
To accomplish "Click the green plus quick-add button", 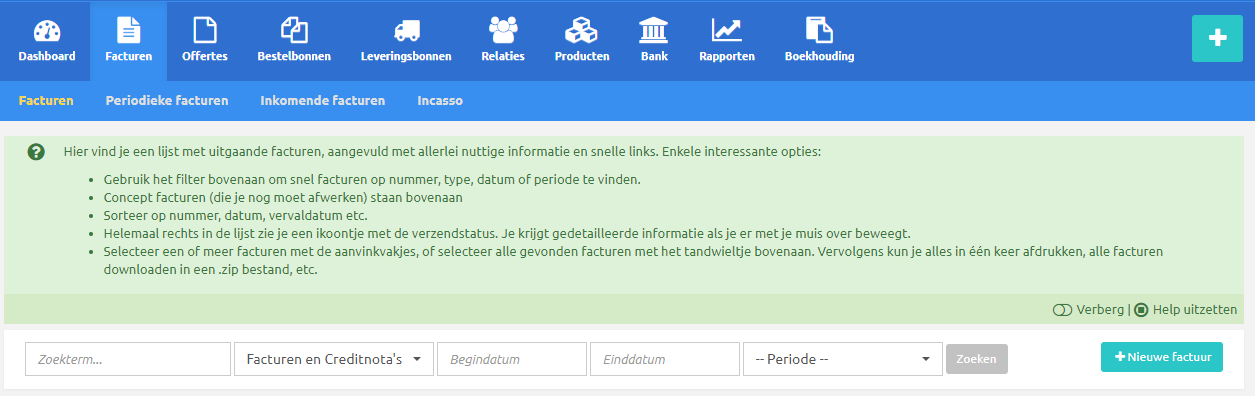I will (x=1217, y=39).
